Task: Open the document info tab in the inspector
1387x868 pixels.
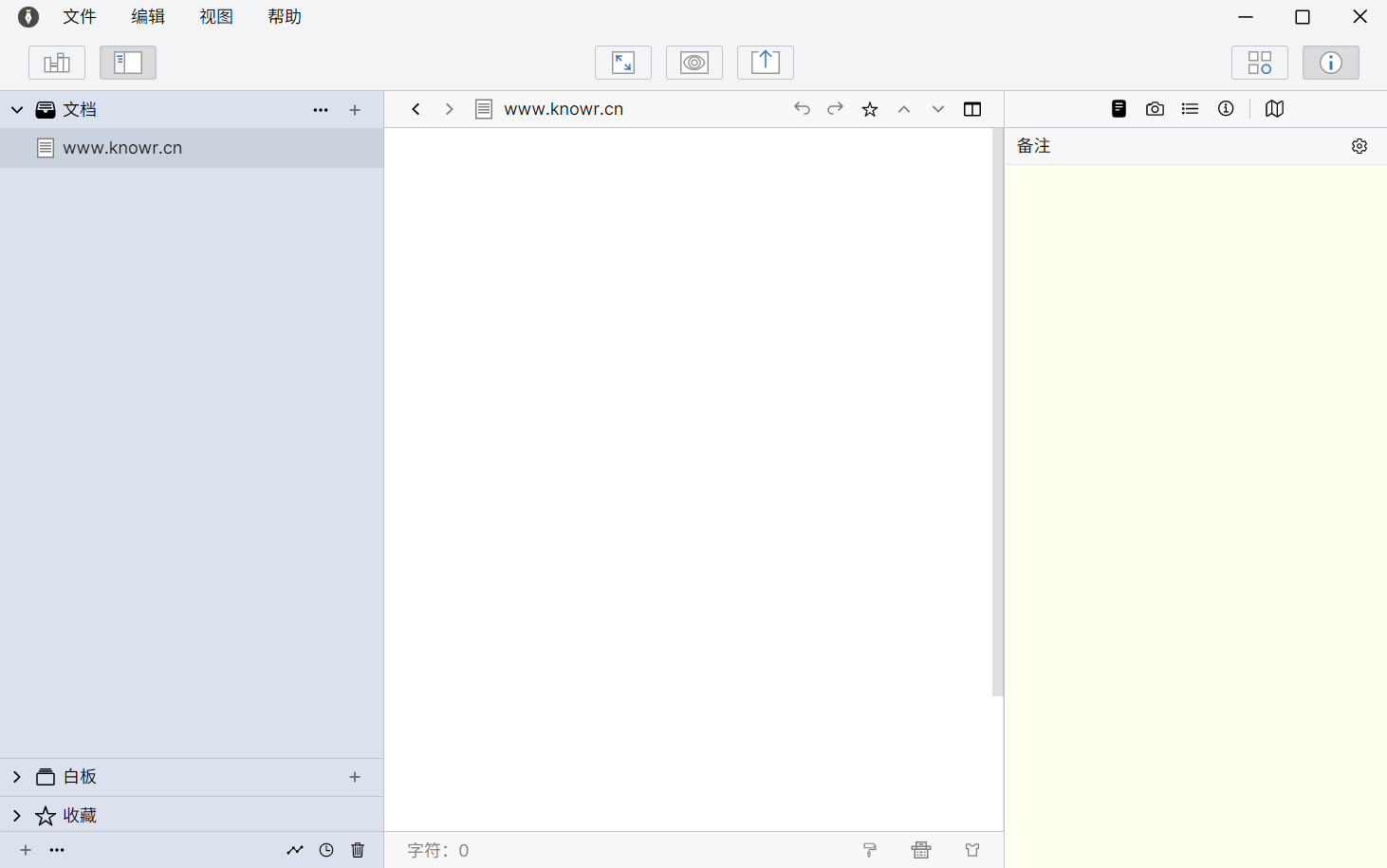Action: [1226, 109]
